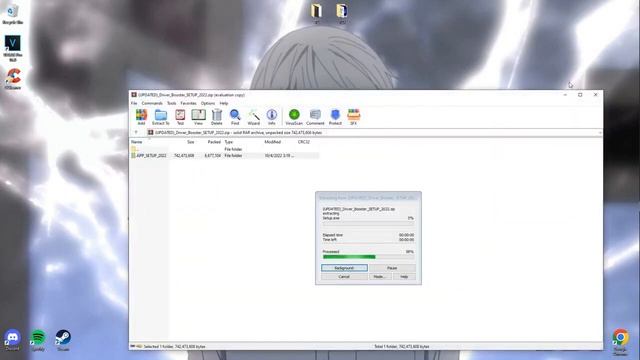The image size is (640, 360).
Task: Click the extraction dialog title bar
Action: [368, 198]
